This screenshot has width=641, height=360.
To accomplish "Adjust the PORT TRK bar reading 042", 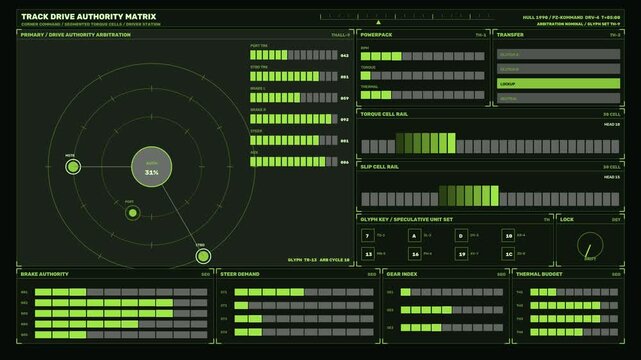I will pos(294,55).
